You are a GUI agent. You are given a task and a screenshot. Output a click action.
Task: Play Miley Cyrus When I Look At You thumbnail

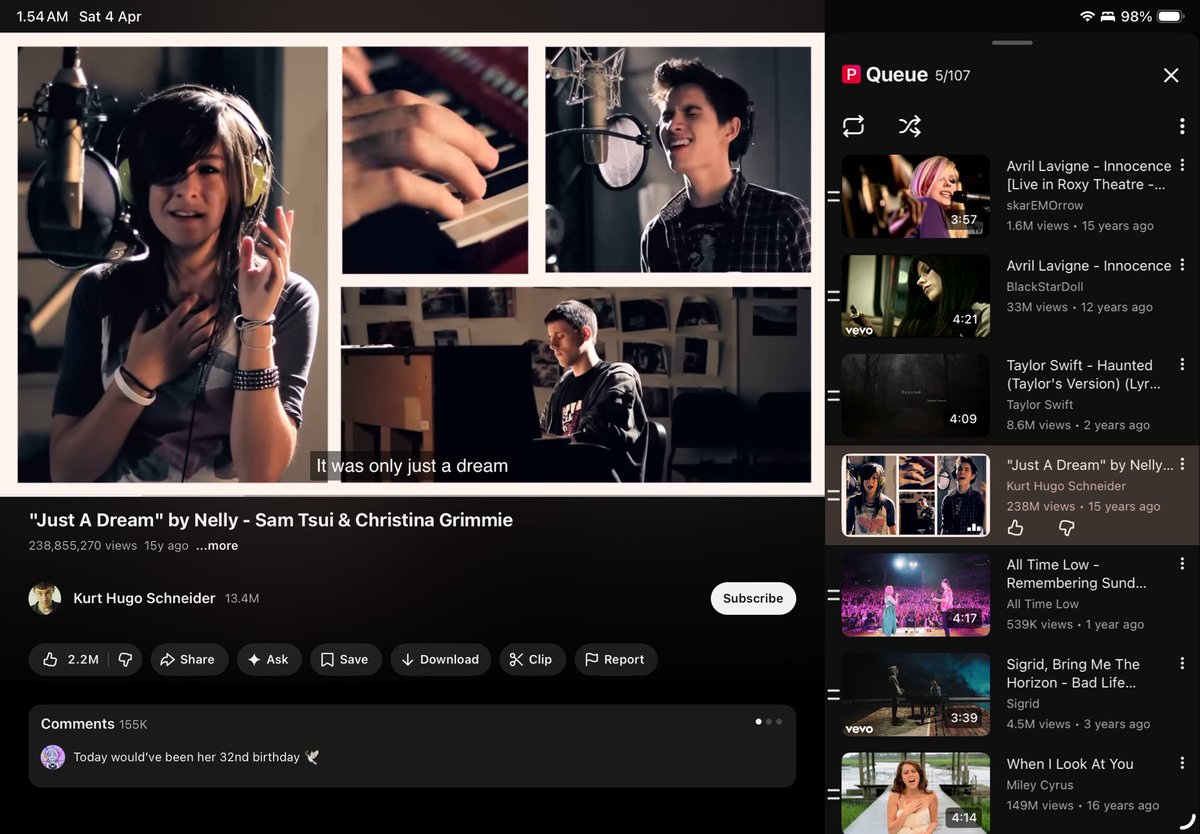point(915,793)
